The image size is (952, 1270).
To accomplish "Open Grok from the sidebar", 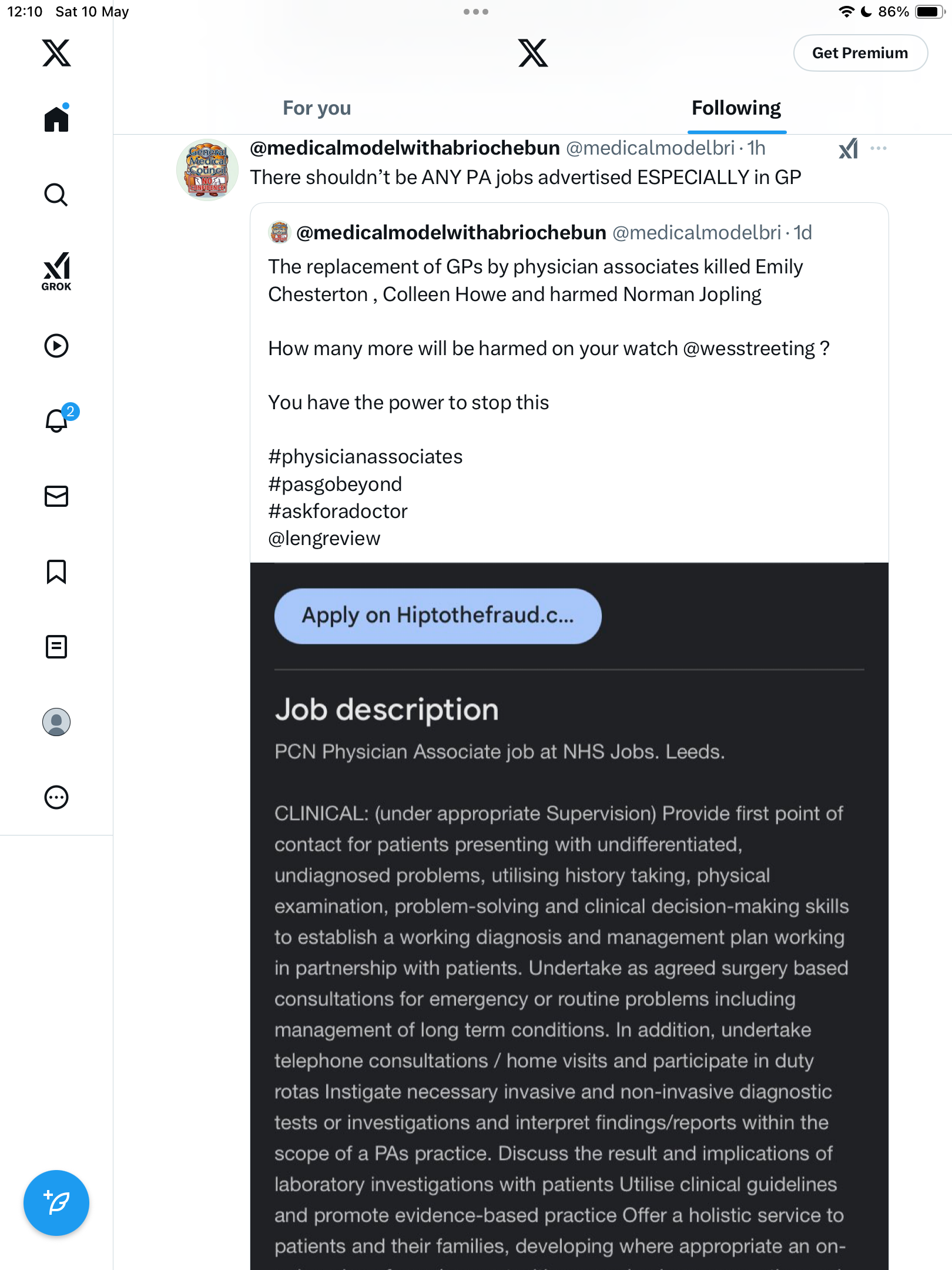I will 56,271.
